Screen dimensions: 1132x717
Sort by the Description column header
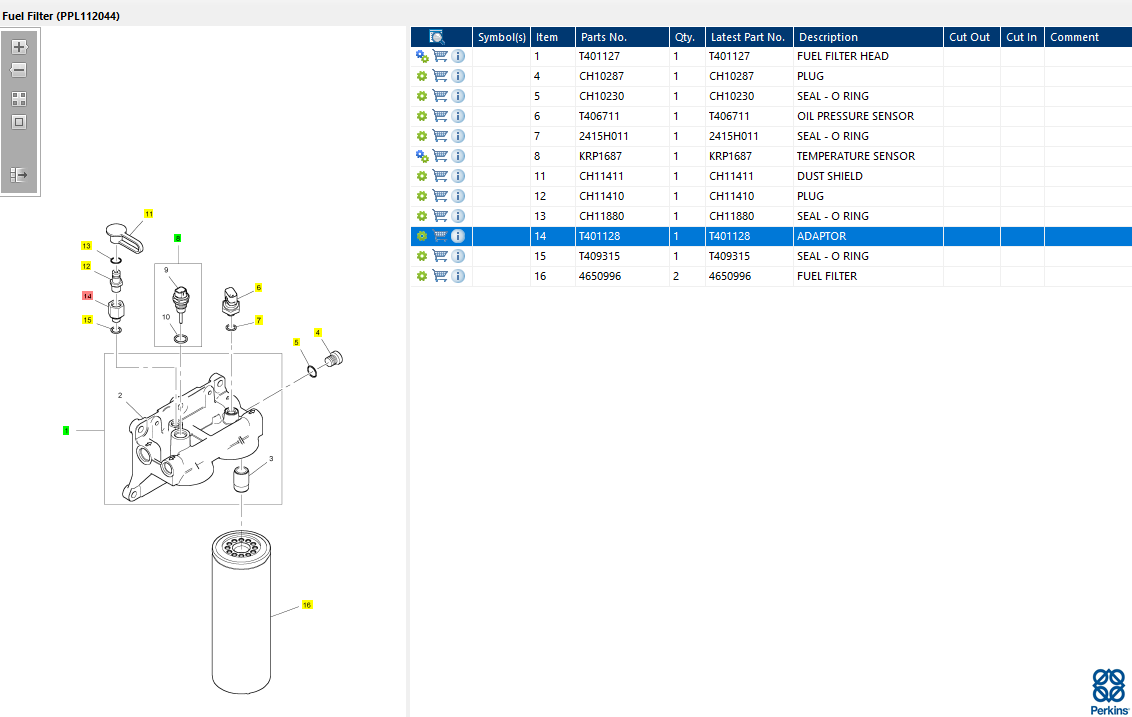pyautogui.click(x=868, y=37)
